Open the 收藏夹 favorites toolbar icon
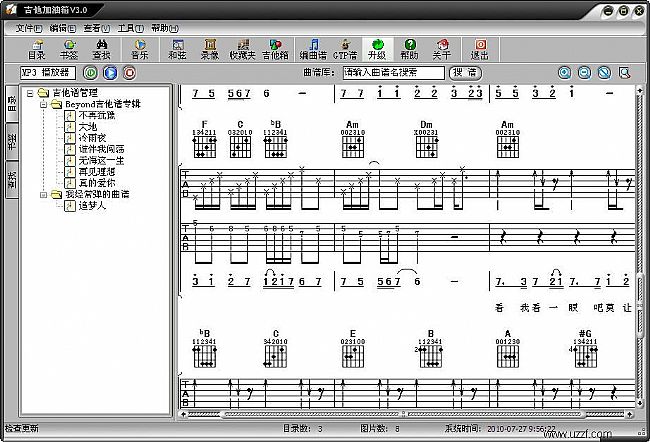Screen dimensions: 650x442 point(243,49)
